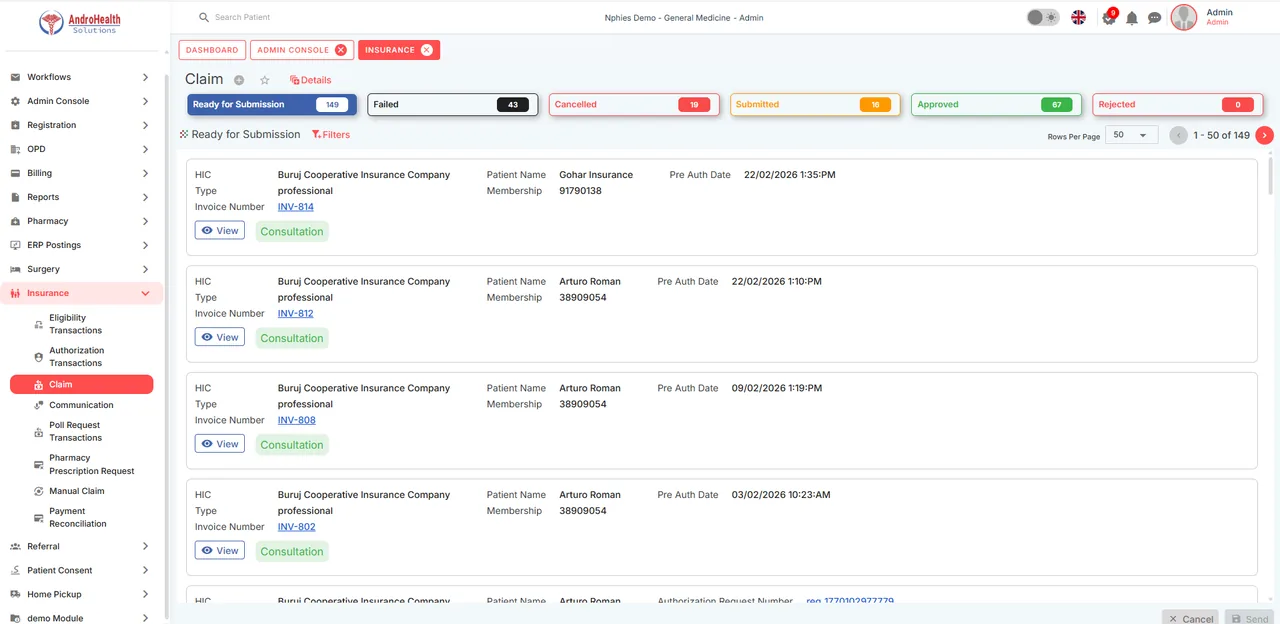Open the chat messages icon
Image resolution: width=1280 pixels, height=624 pixels.
tap(1154, 18)
